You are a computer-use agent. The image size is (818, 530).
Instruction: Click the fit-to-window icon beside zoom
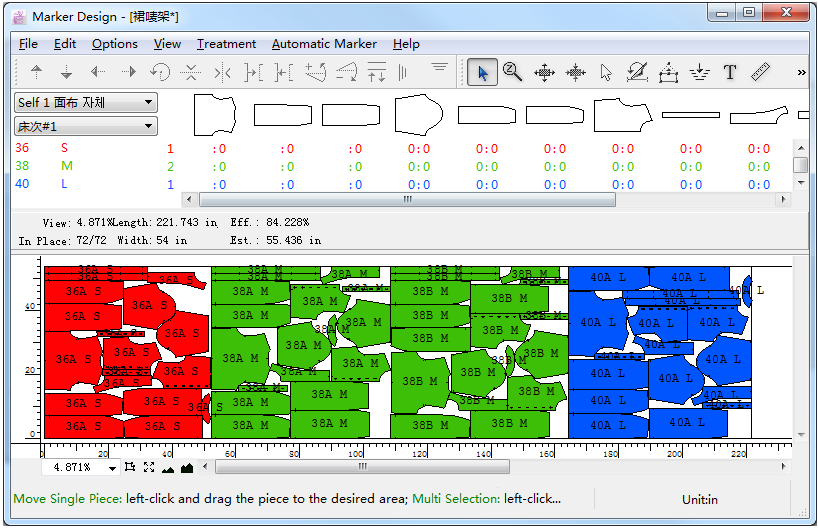[130, 467]
